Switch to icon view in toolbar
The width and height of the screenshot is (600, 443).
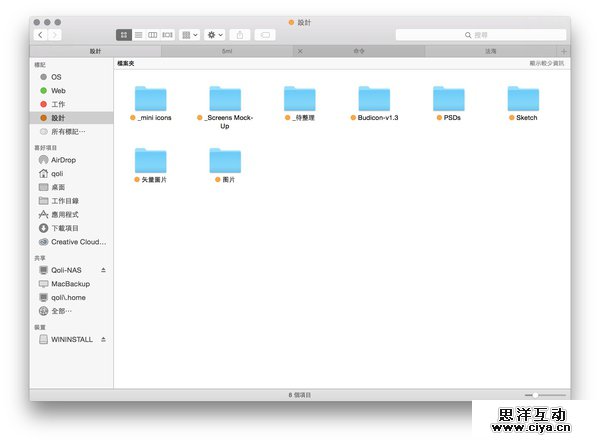[123, 35]
